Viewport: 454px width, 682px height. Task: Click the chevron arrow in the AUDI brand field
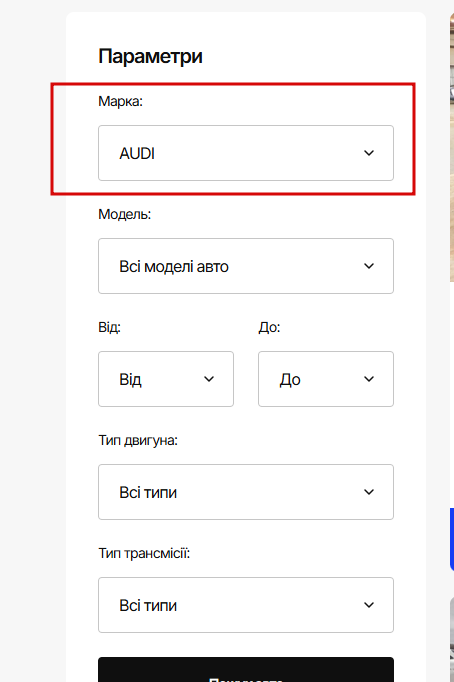[369, 153]
